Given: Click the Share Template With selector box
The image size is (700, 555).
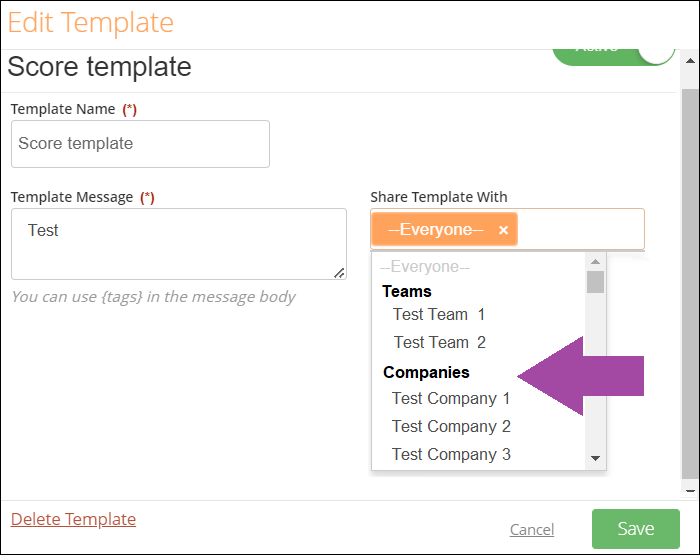Looking at the screenshot, I should pos(507,229).
